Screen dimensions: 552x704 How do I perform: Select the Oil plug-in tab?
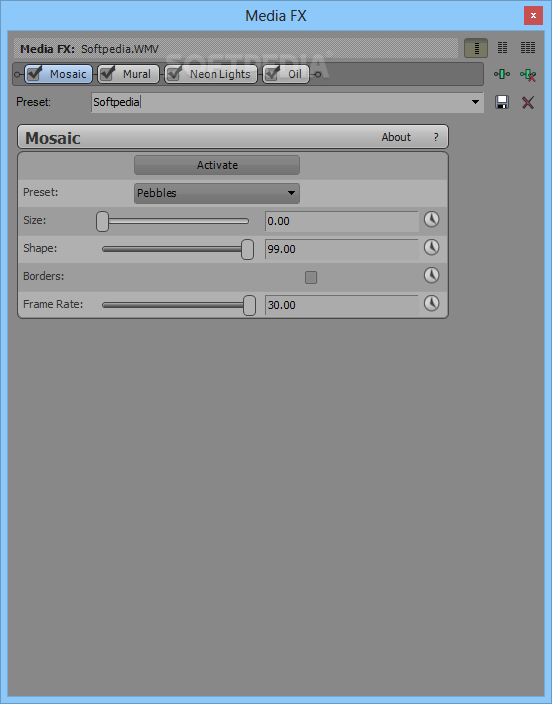286,74
